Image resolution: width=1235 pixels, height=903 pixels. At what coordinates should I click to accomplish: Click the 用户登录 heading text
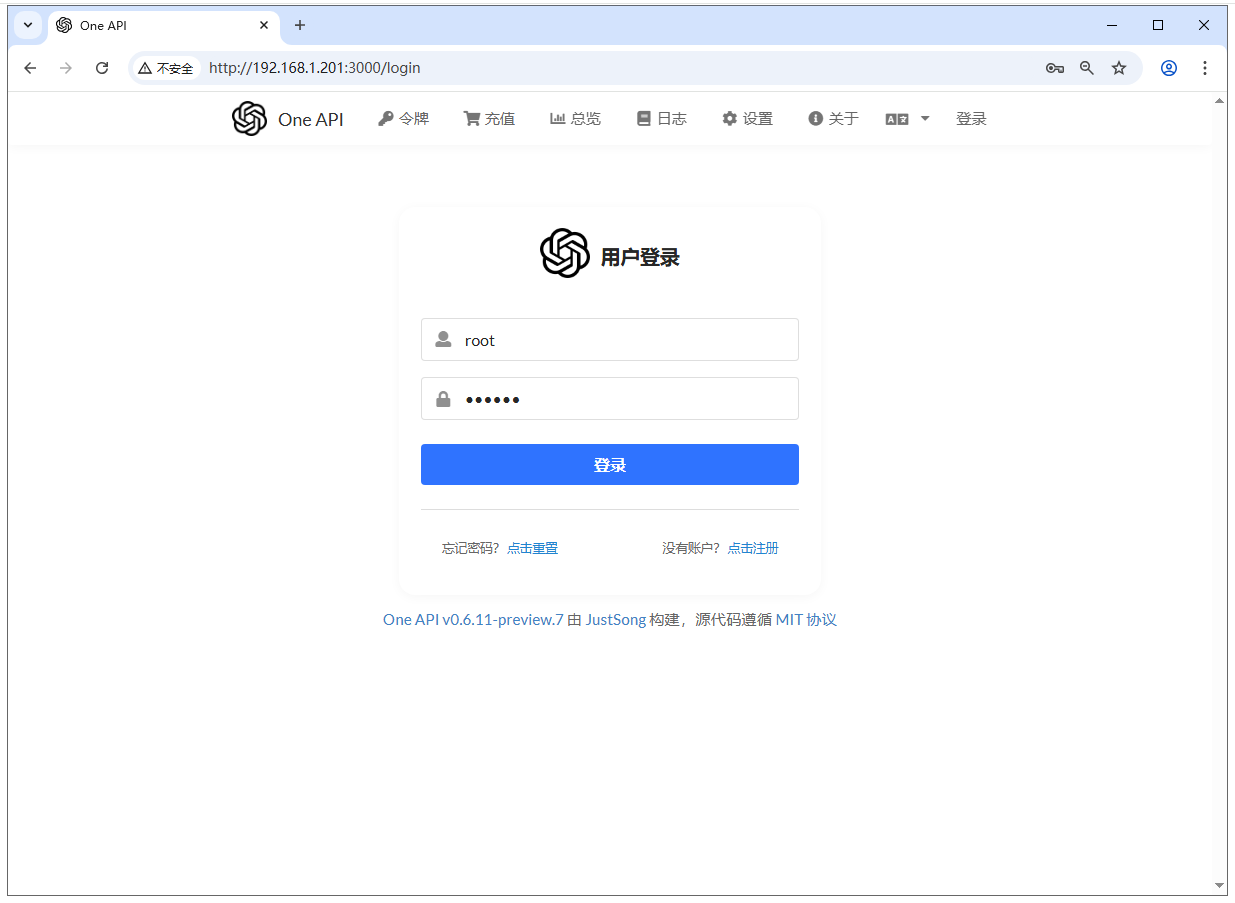(x=640, y=257)
